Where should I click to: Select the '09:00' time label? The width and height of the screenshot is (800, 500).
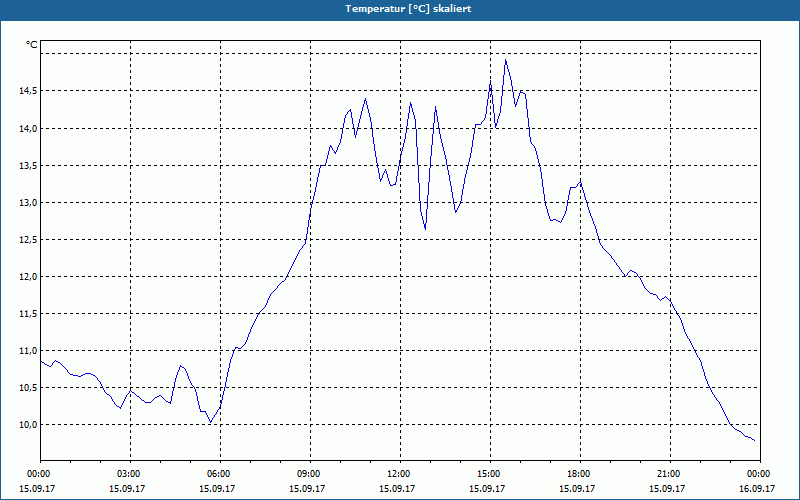(310, 474)
